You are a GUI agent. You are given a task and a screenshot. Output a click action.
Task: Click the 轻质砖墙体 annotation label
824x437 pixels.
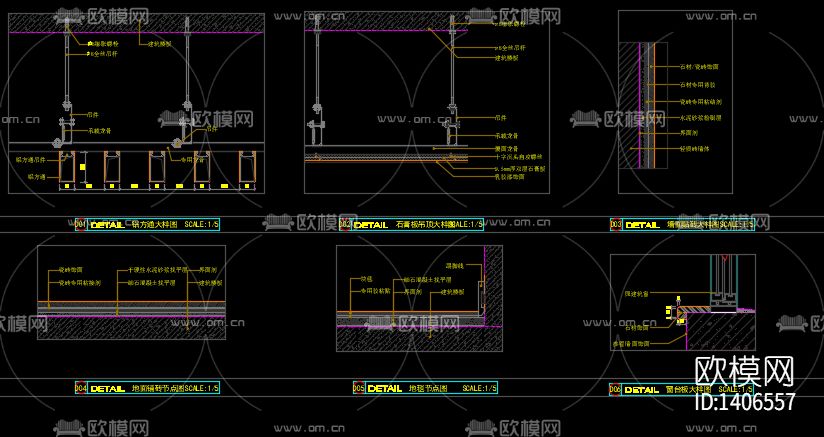pos(695,149)
